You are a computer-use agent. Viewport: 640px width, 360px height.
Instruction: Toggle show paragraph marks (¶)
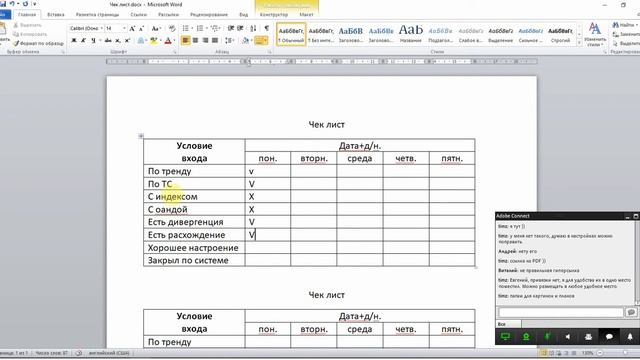pos(267,28)
